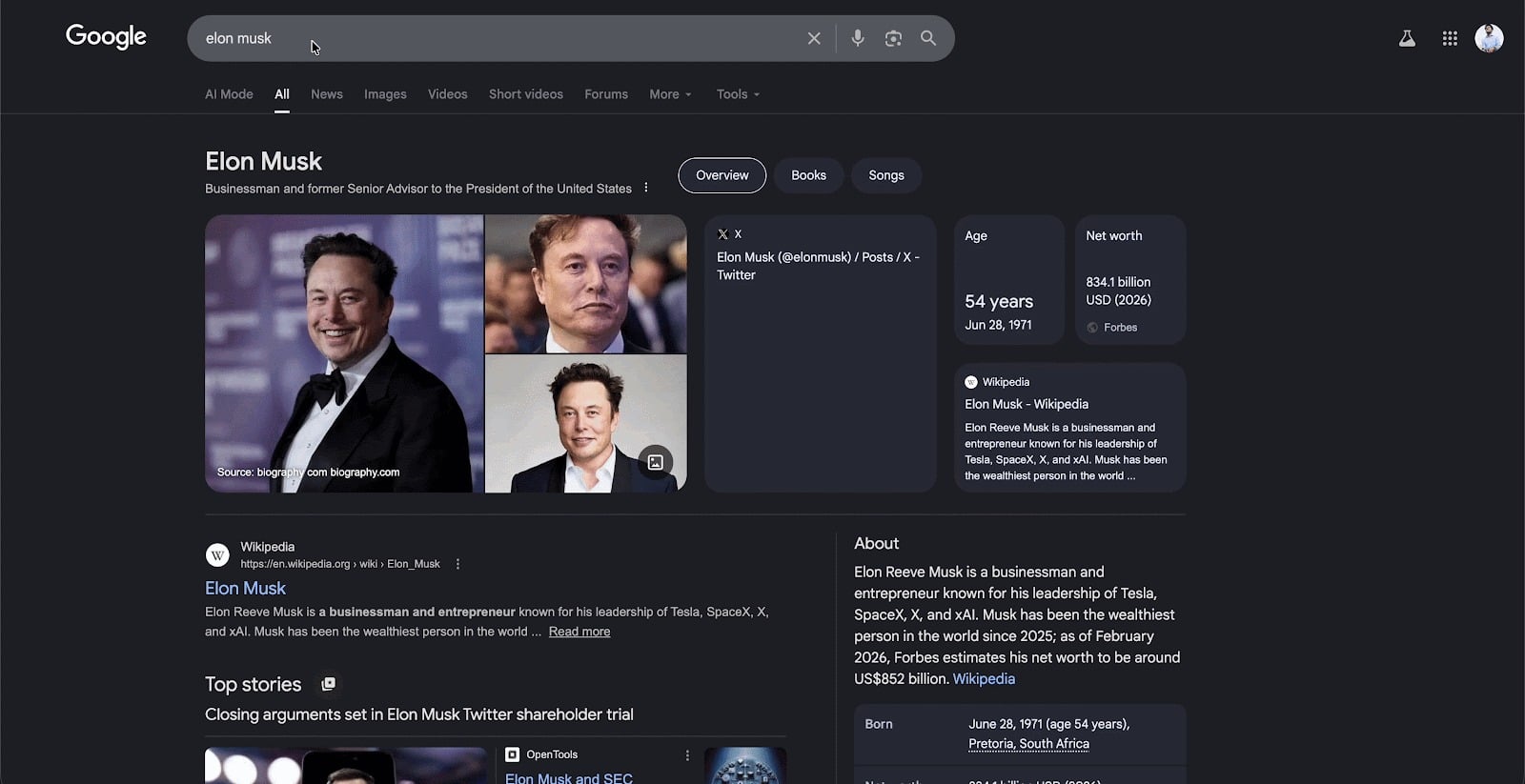Click the X logo on Twitter card
This screenshot has width=1525, height=784.
tap(722, 234)
